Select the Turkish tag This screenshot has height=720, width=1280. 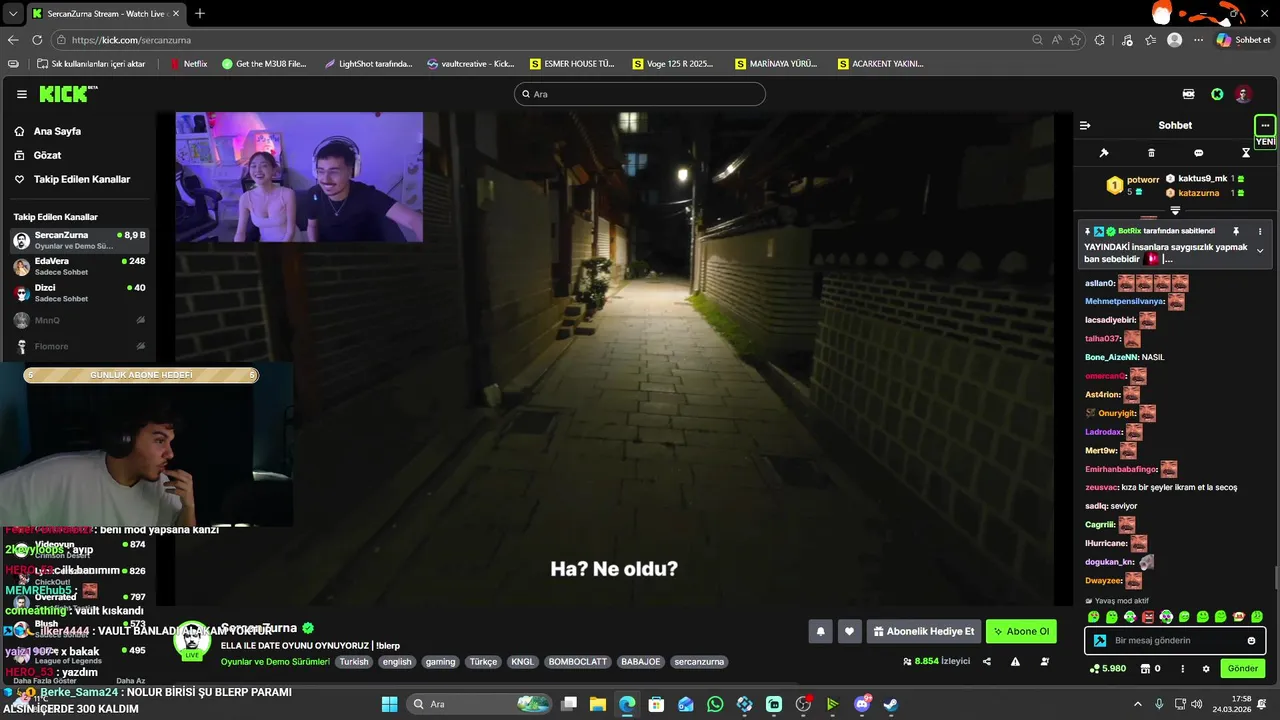click(353, 662)
